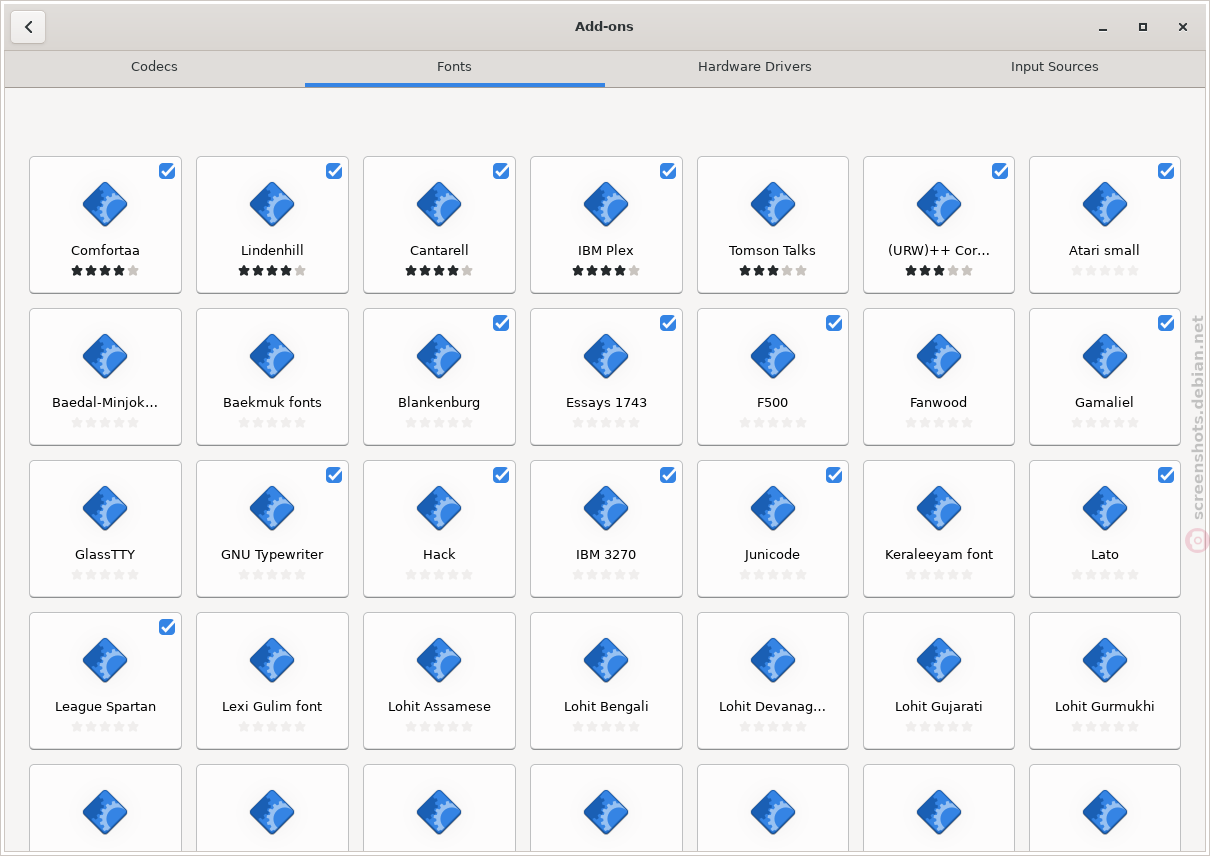Open the Hardware Drivers tab
The height and width of the screenshot is (856, 1210).
coord(755,67)
